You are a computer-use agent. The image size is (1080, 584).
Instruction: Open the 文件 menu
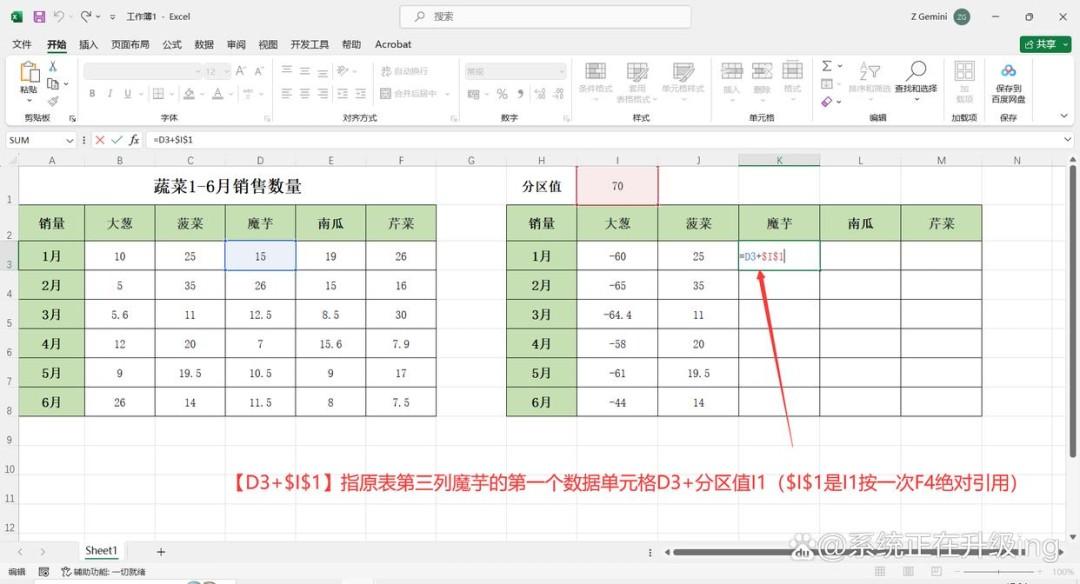(22, 44)
